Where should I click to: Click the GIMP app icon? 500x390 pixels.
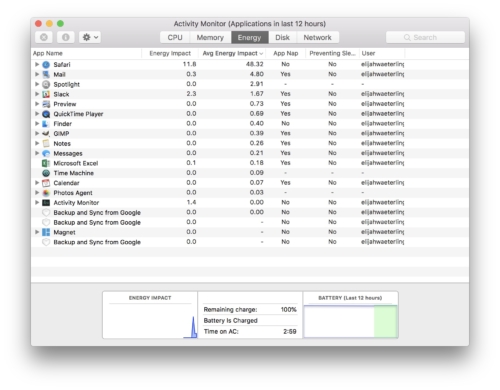click(46, 133)
